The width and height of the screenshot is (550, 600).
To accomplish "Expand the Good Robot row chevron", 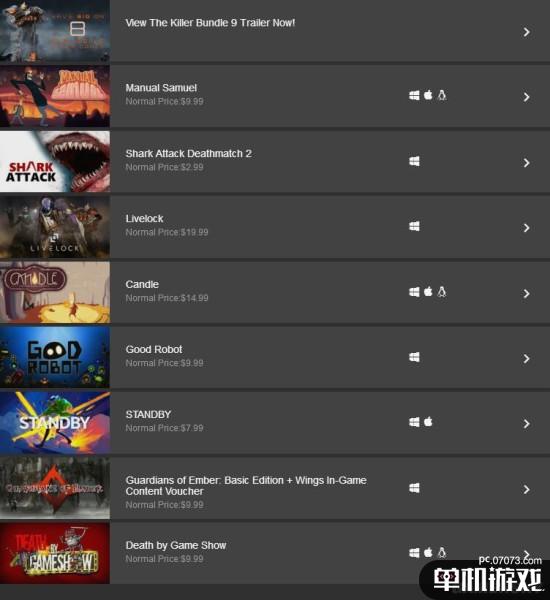I will pyautogui.click(x=527, y=359).
